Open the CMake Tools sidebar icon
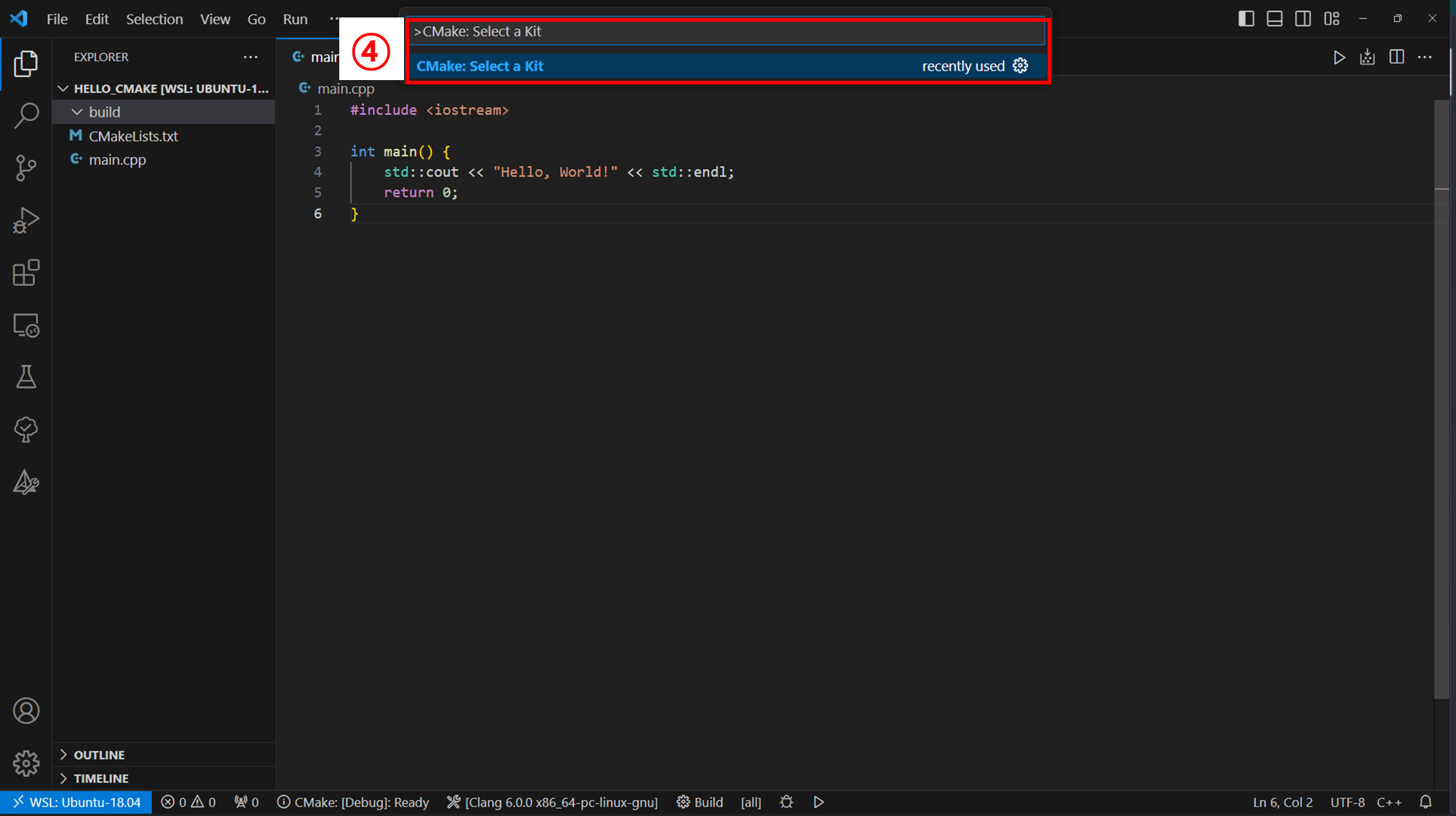Viewport: 1456px width, 816px height. point(26,482)
